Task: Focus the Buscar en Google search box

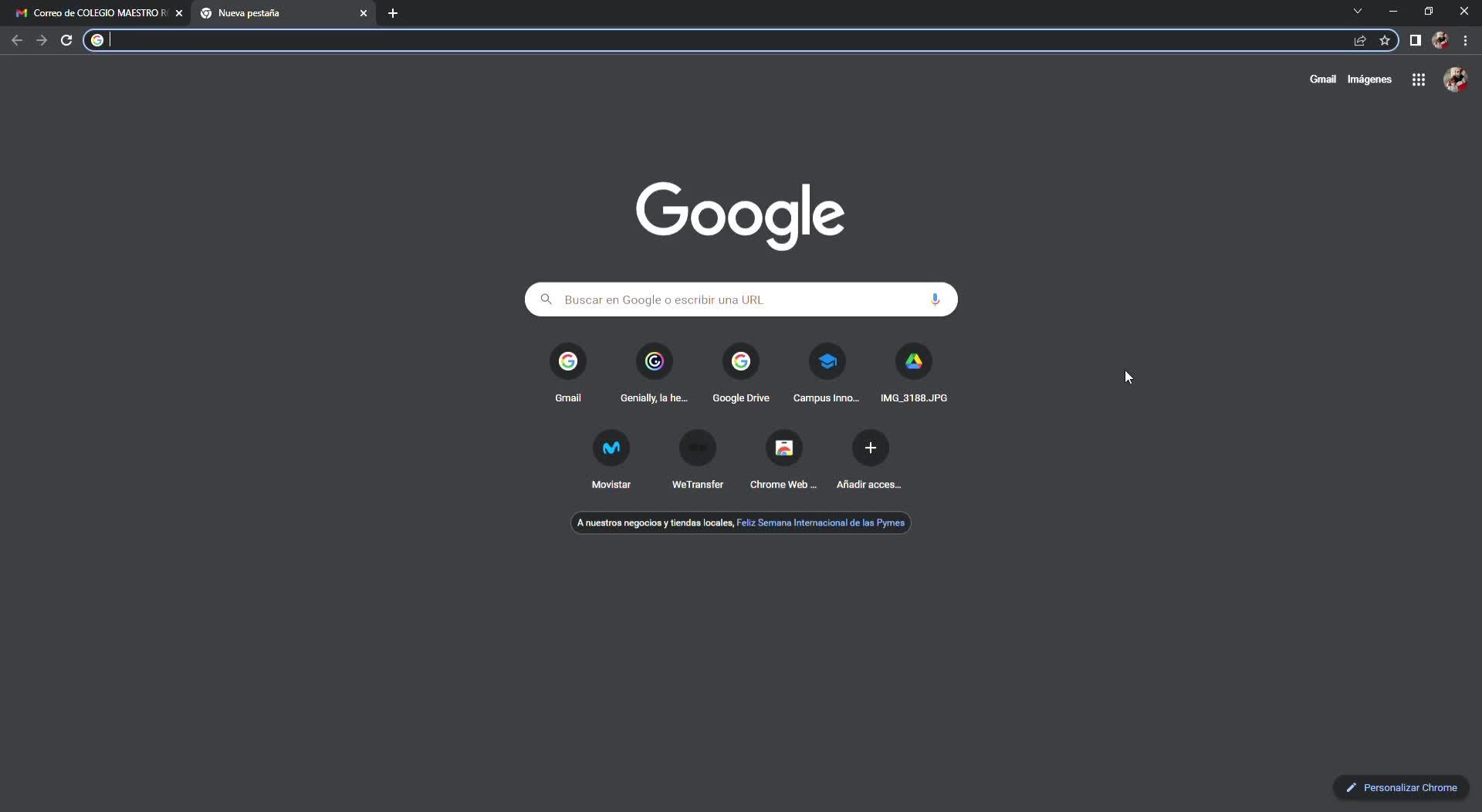Action: click(x=741, y=299)
